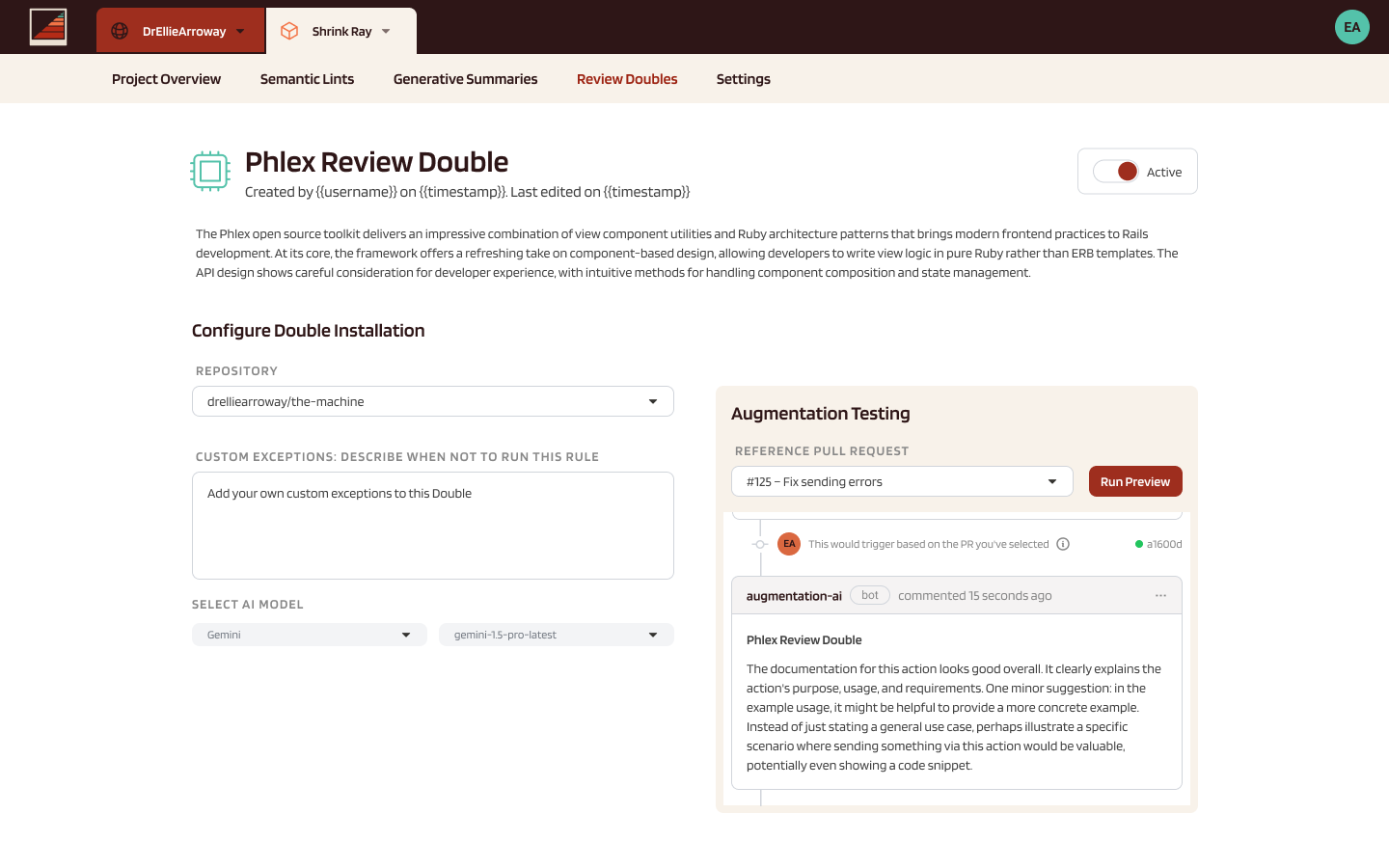Screen dimensions: 1389x868
Task: Click the small EA avatar in the timeline
Action: 789,544
